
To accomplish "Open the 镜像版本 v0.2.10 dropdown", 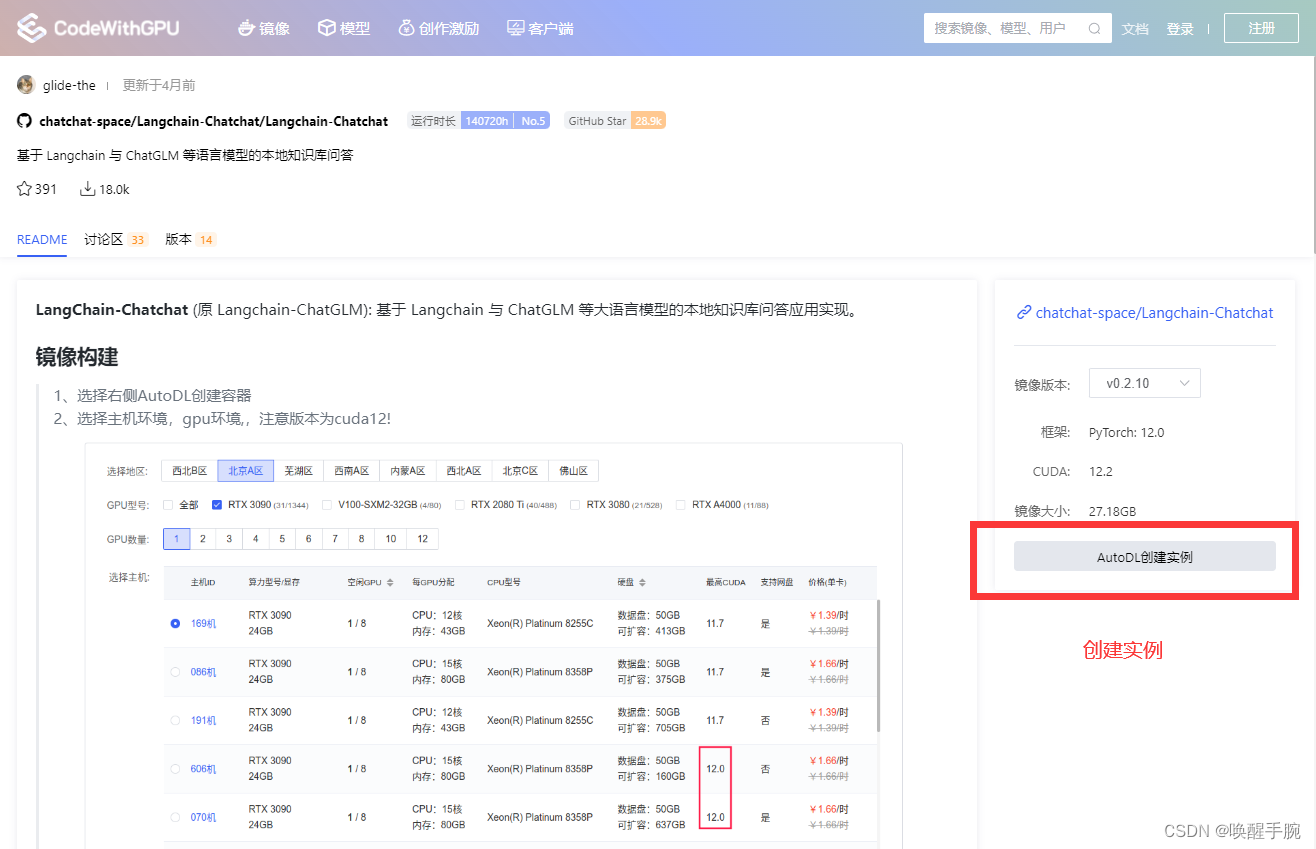I will click(x=1144, y=383).
